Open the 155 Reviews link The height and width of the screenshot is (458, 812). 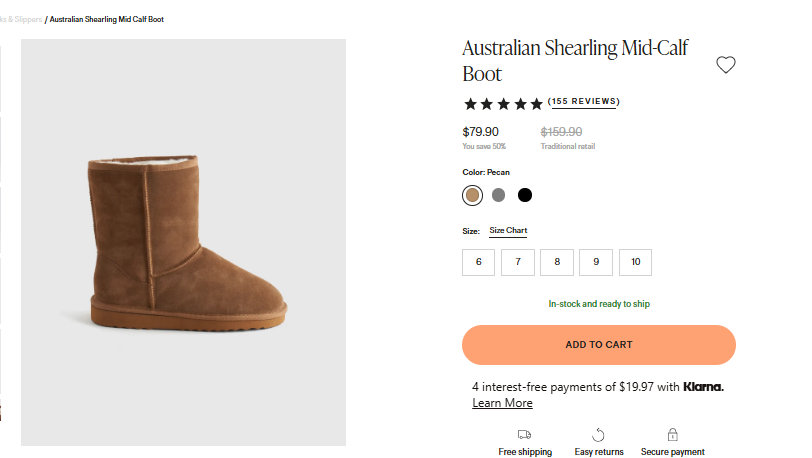click(x=584, y=101)
